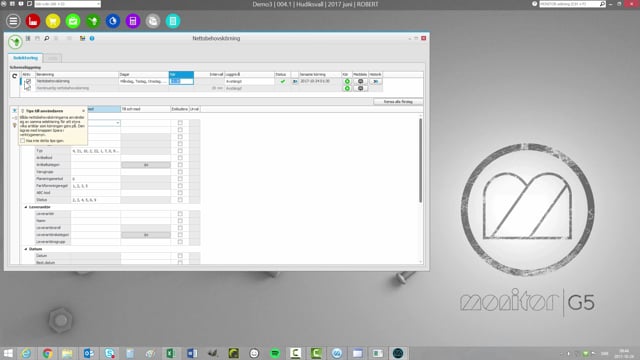Open Historik for Nettobehovskörning row
Image resolution: width=640 pixels, height=360 pixels.
point(376,81)
